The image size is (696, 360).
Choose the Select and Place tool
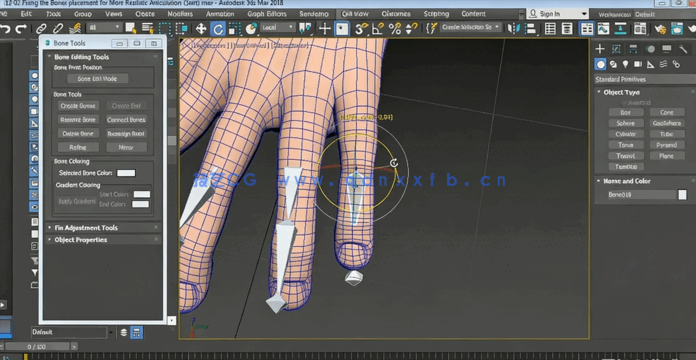(251, 29)
